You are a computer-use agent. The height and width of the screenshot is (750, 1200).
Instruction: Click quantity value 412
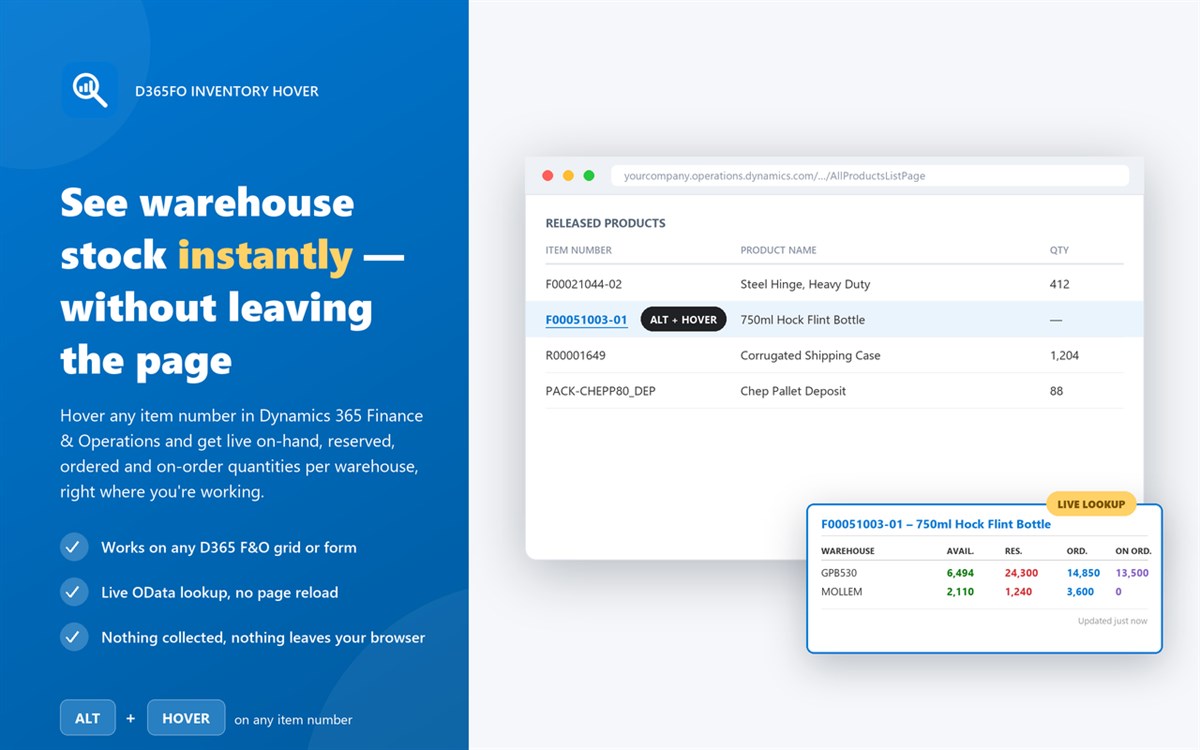1059,284
